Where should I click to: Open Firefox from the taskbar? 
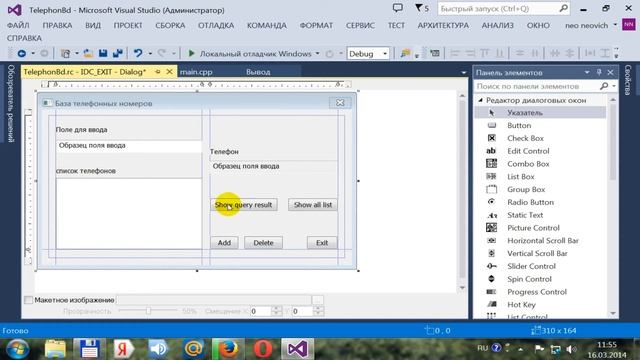click(228, 349)
